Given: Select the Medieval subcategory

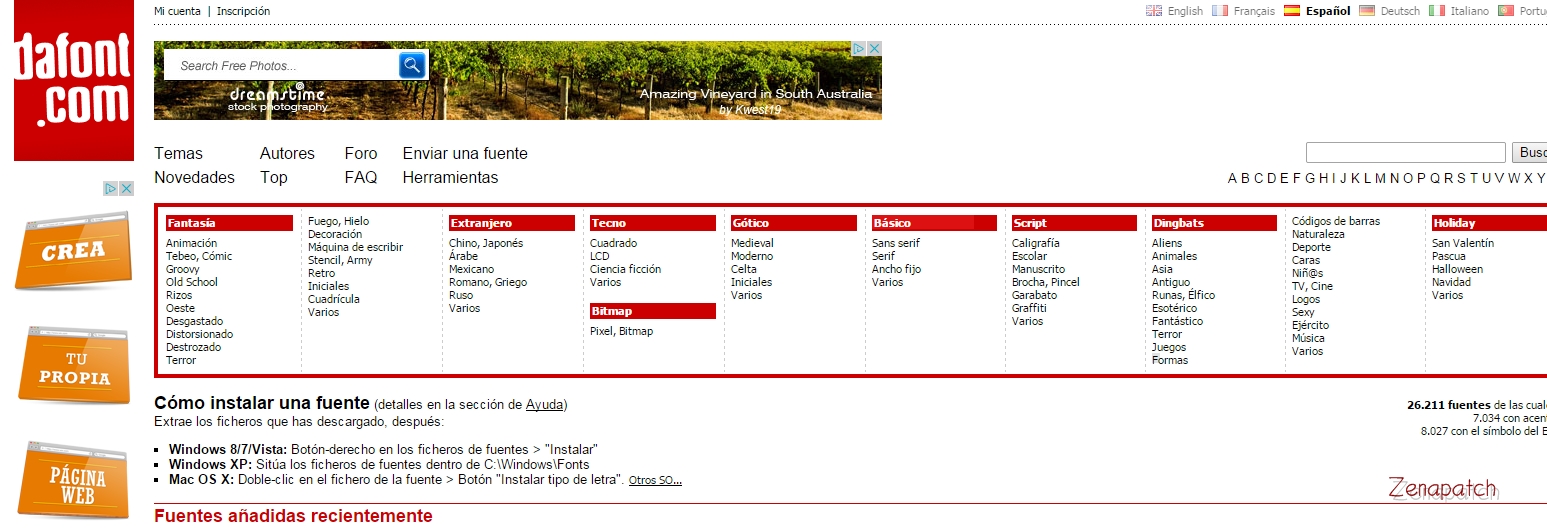Looking at the screenshot, I should (x=752, y=243).
